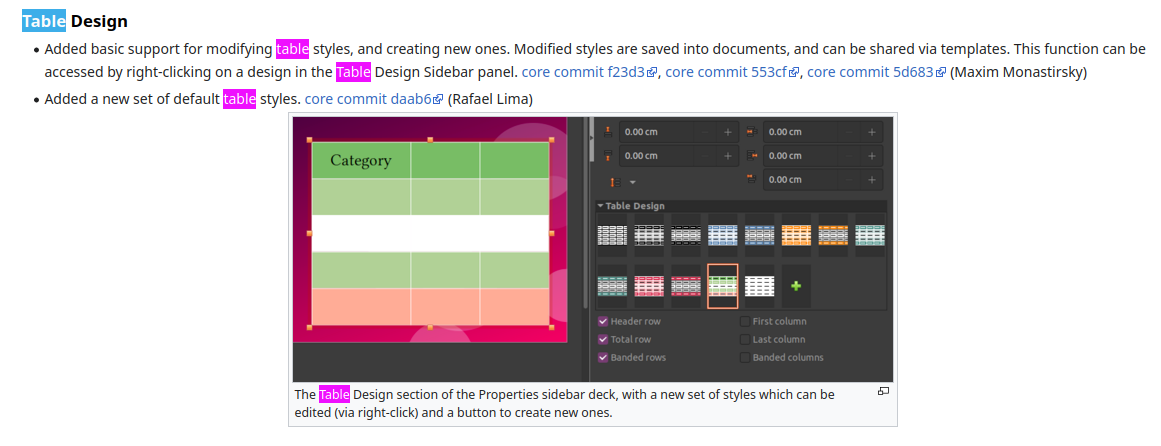
Task: Click the Category header cell in table
Action: click(x=361, y=161)
